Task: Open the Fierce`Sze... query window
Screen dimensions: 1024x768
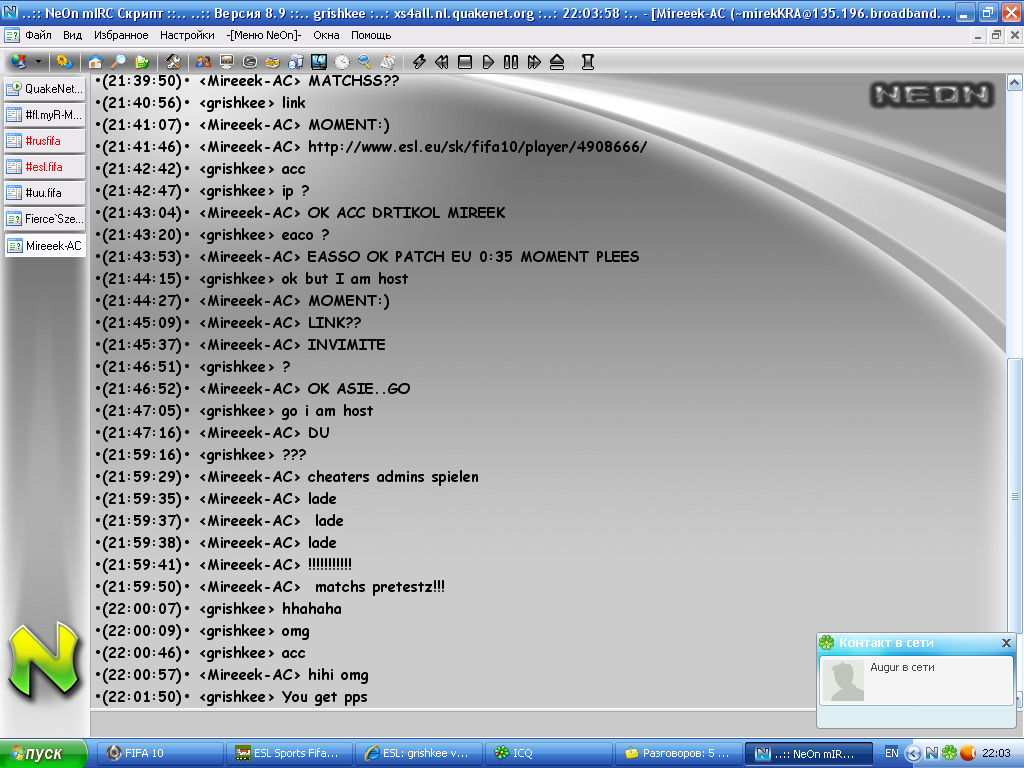Action: (x=45, y=219)
